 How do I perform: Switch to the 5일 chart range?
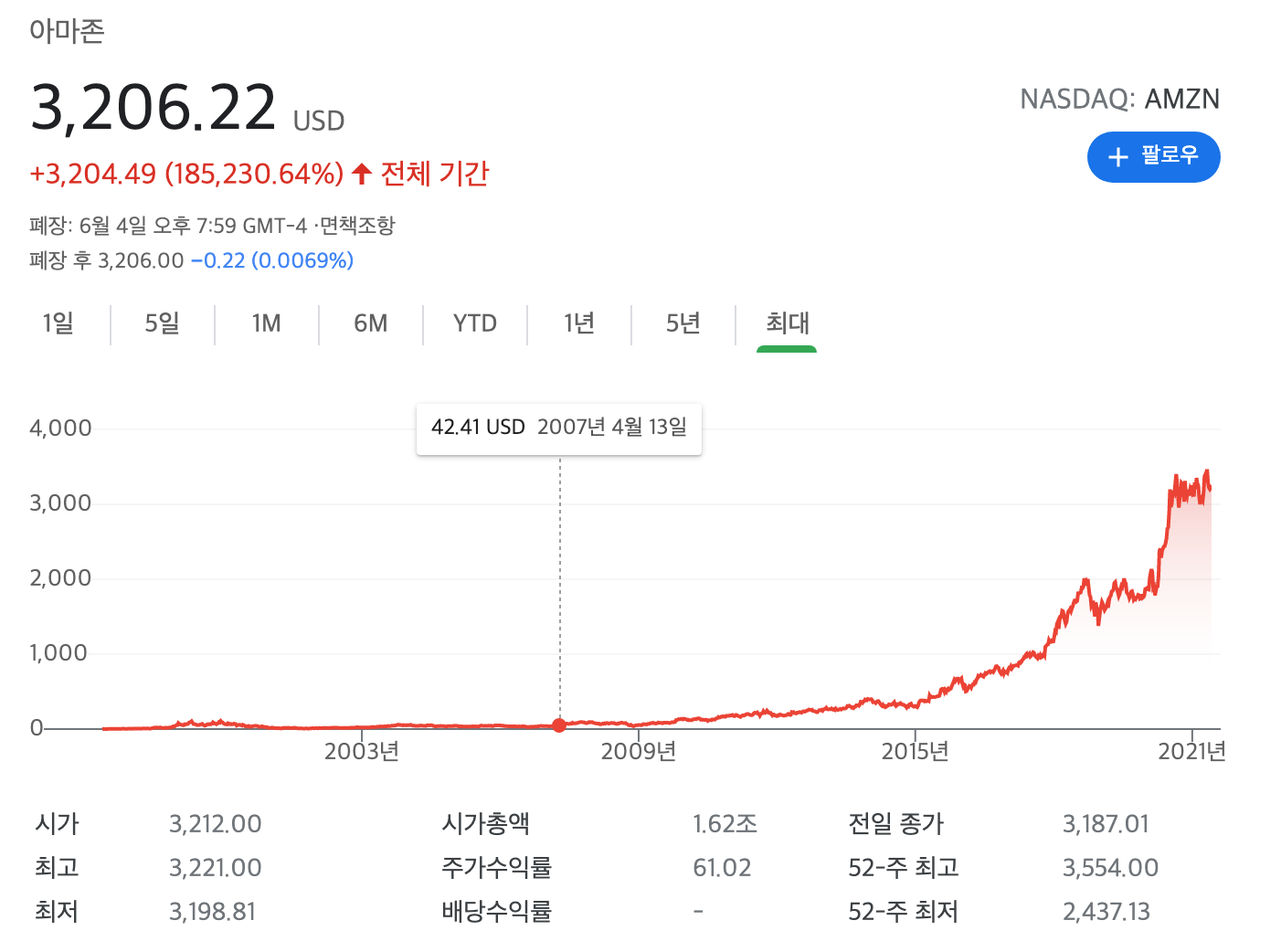(x=163, y=323)
